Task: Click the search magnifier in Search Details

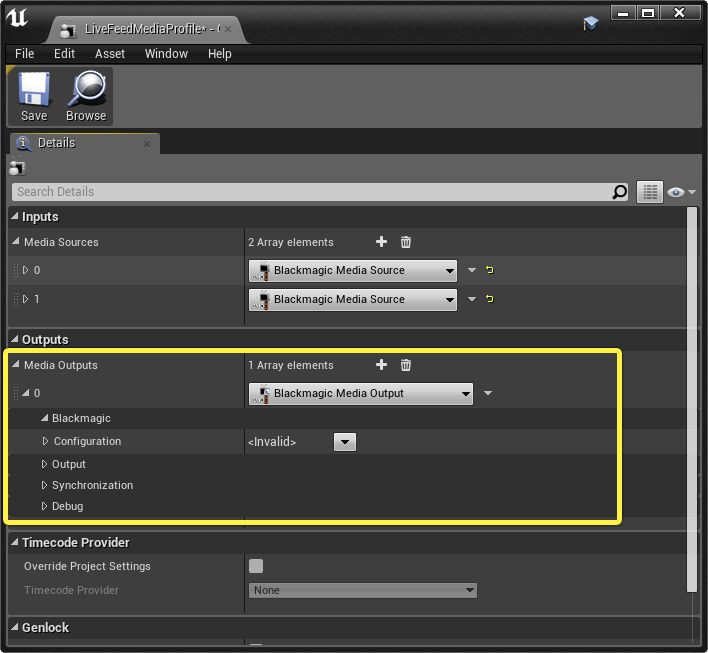Action: (x=620, y=192)
